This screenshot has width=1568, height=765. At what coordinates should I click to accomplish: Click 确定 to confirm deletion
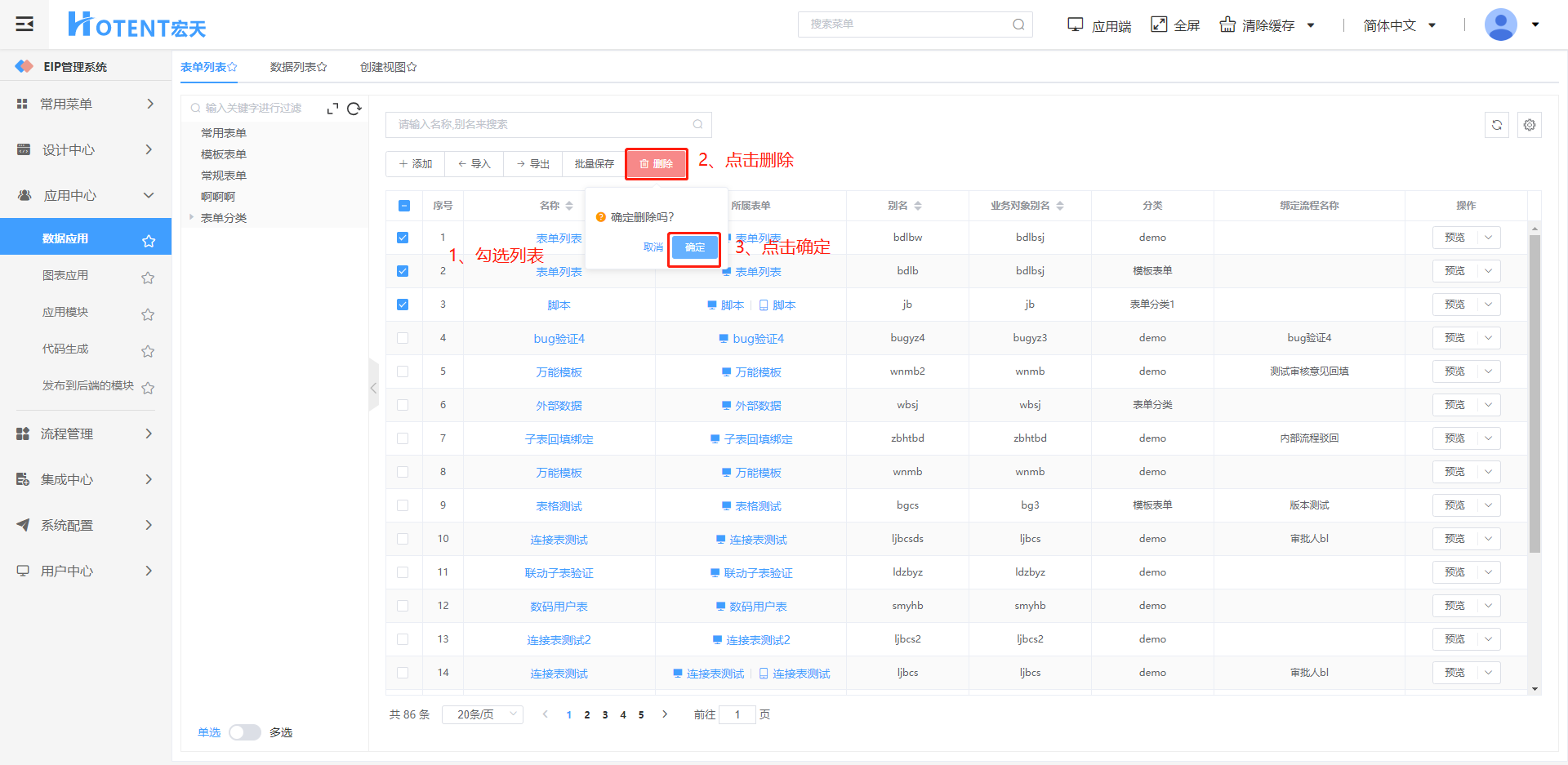click(694, 247)
